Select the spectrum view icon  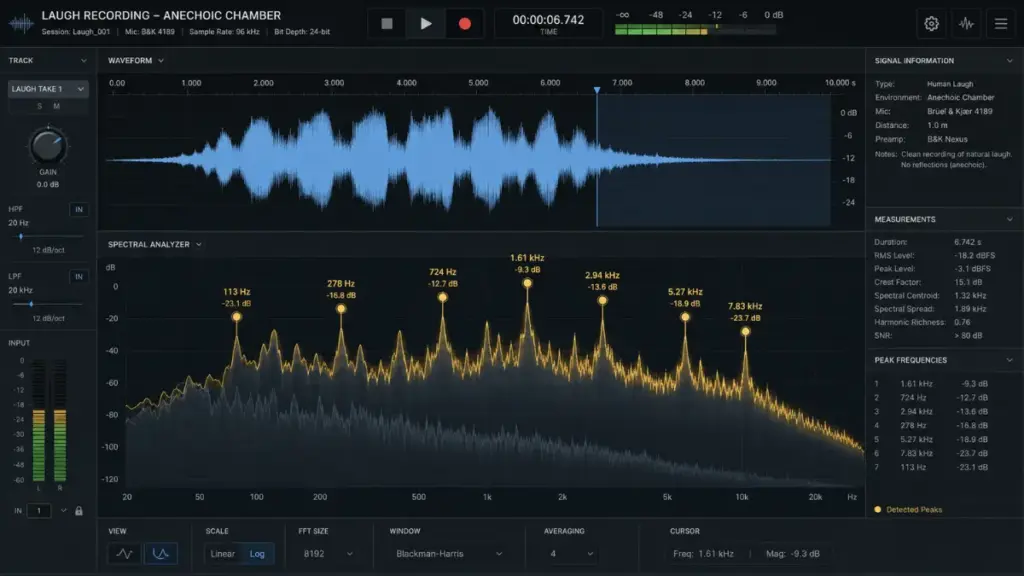(161, 554)
